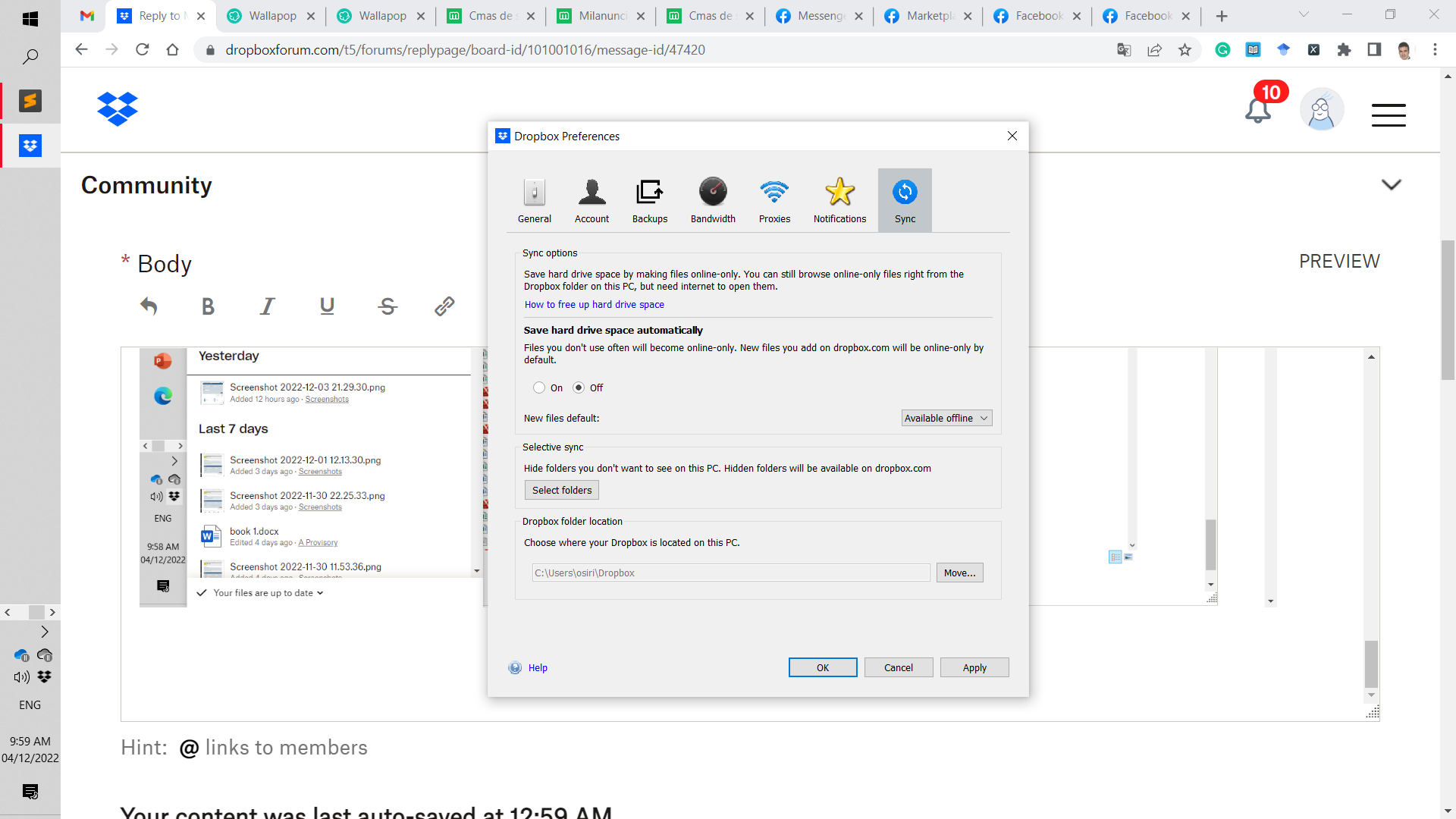Screen dimensions: 1456x819
Task: Open How to free up hard drive space link
Action: tap(594, 304)
